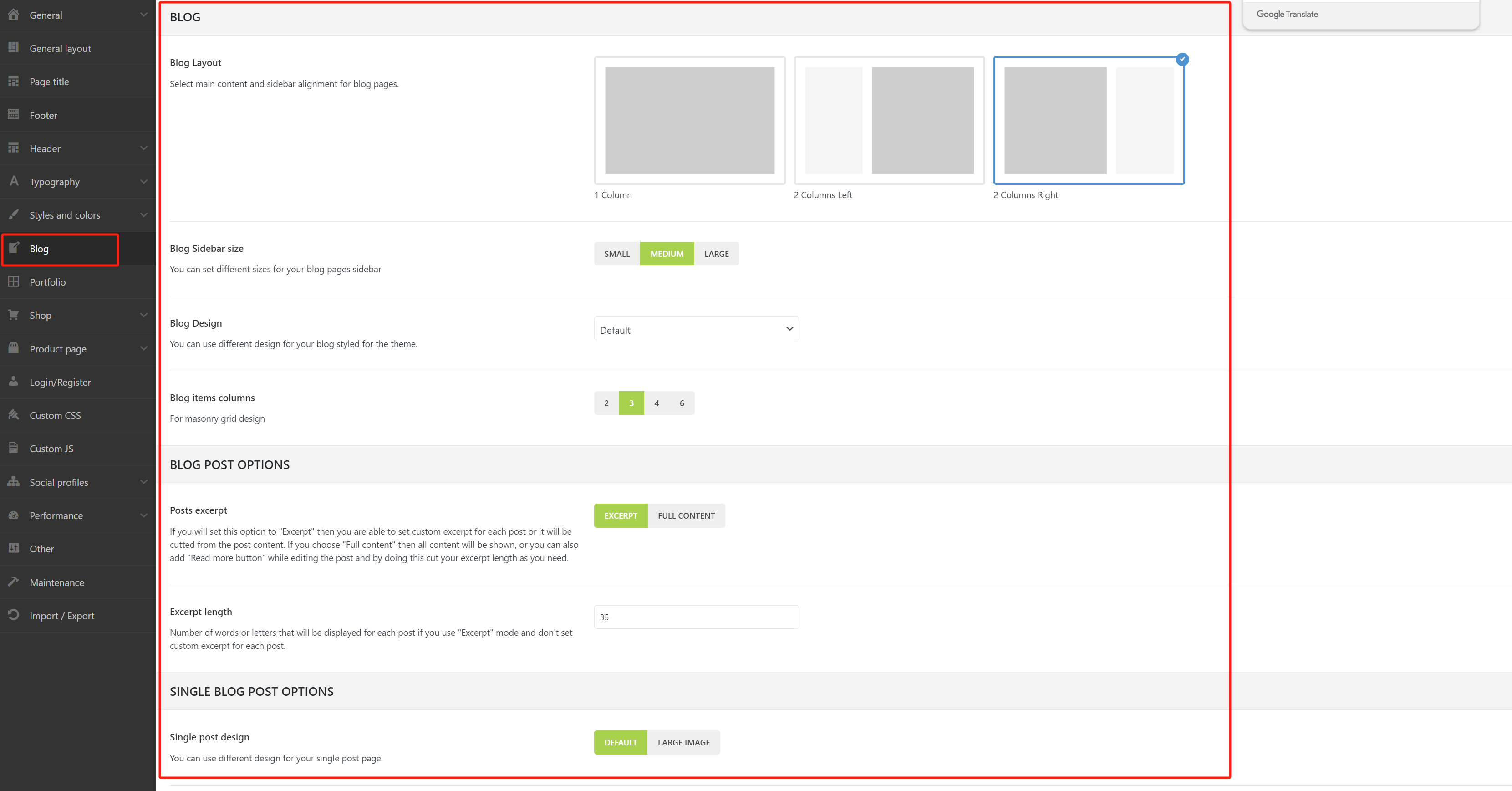Choose Large Image single post design

[x=683, y=742]
